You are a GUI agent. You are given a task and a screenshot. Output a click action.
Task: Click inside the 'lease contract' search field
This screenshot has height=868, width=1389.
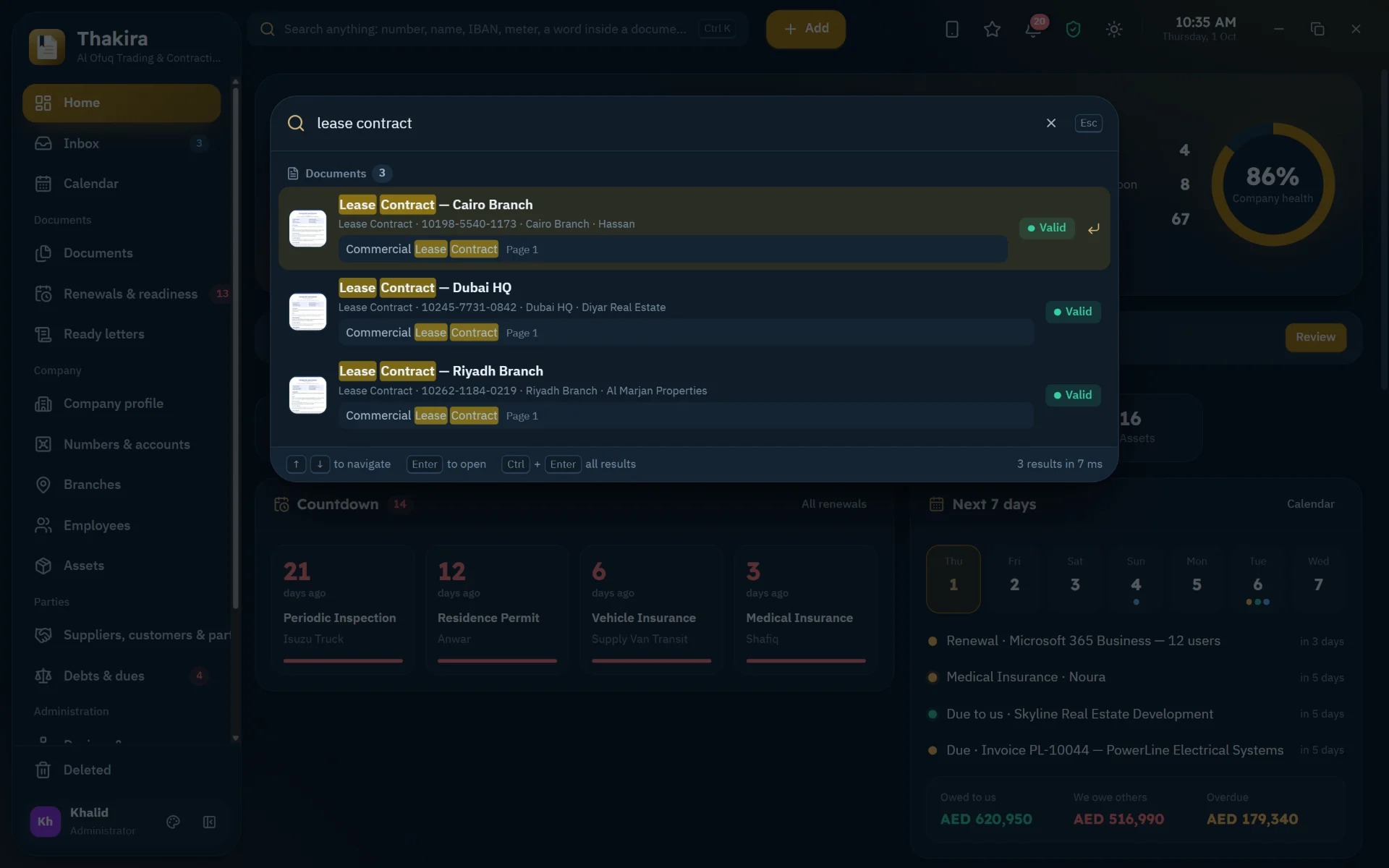673,123
